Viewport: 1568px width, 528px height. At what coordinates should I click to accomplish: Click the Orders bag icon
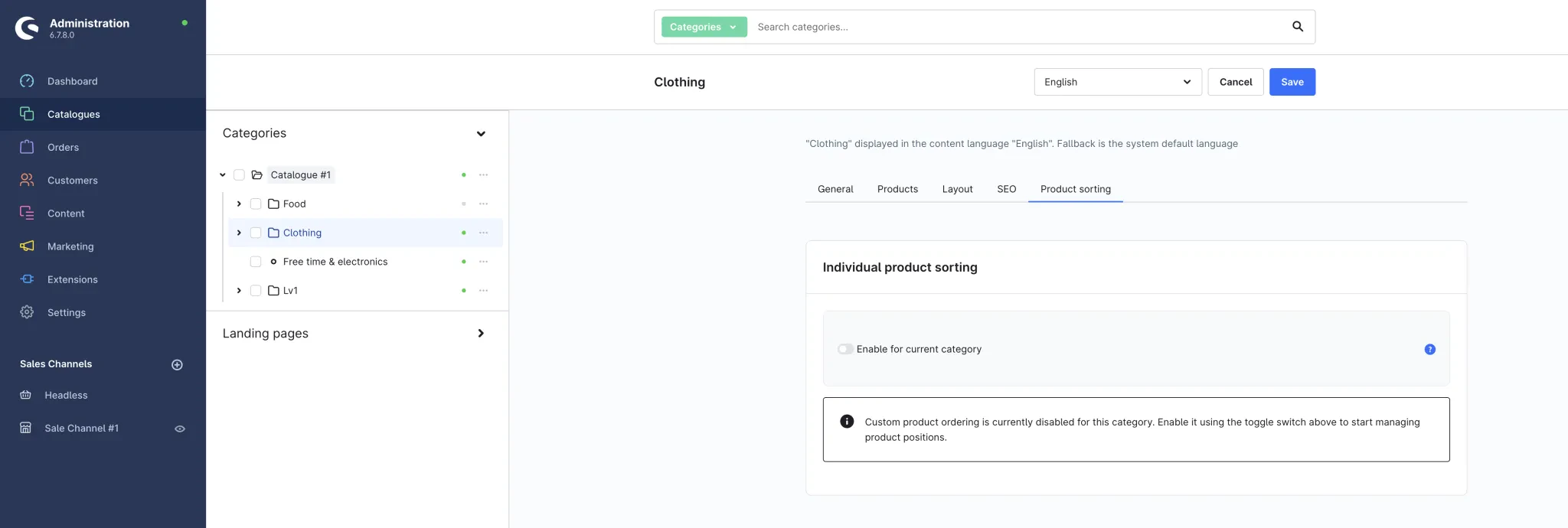point(27,147)
